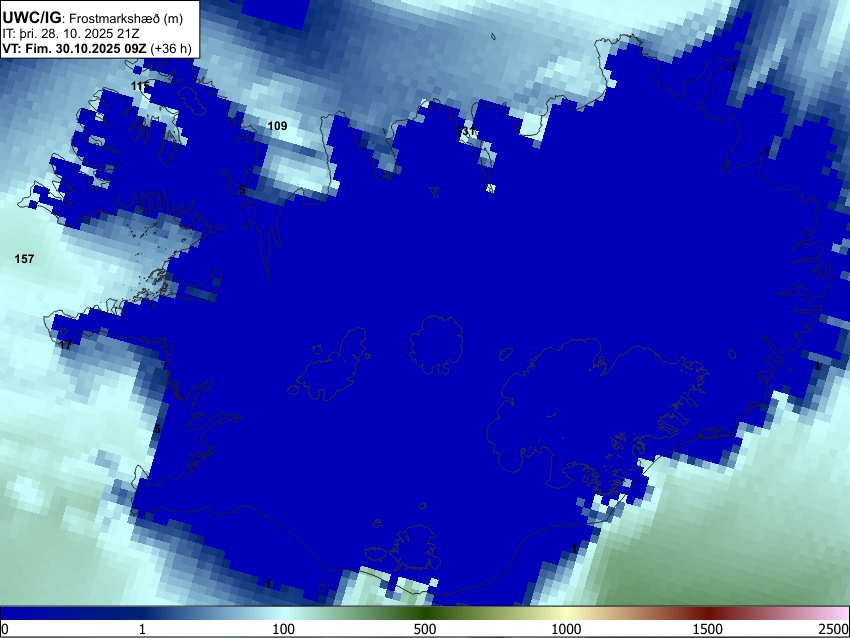Click the title text 'UWC/IG: Frostmarkshæð (m)'

(x=93, y=18)
